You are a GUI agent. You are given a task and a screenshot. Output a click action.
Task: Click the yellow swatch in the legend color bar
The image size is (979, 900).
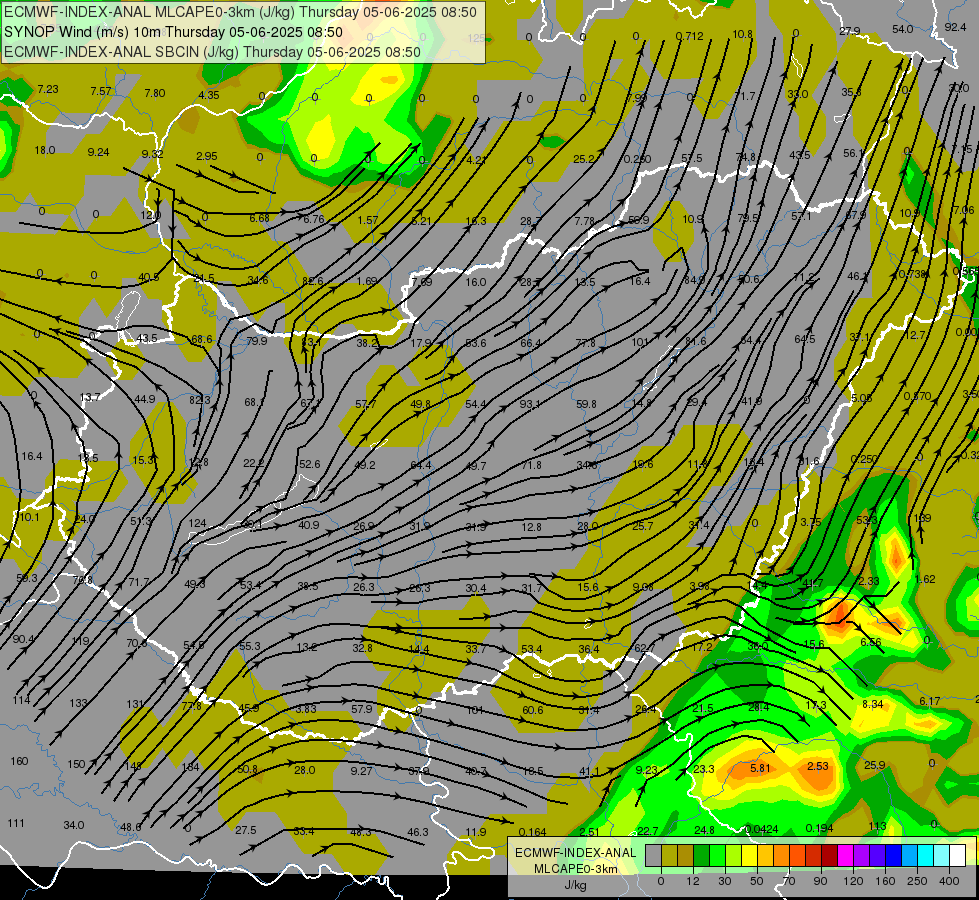pos(749,855)
